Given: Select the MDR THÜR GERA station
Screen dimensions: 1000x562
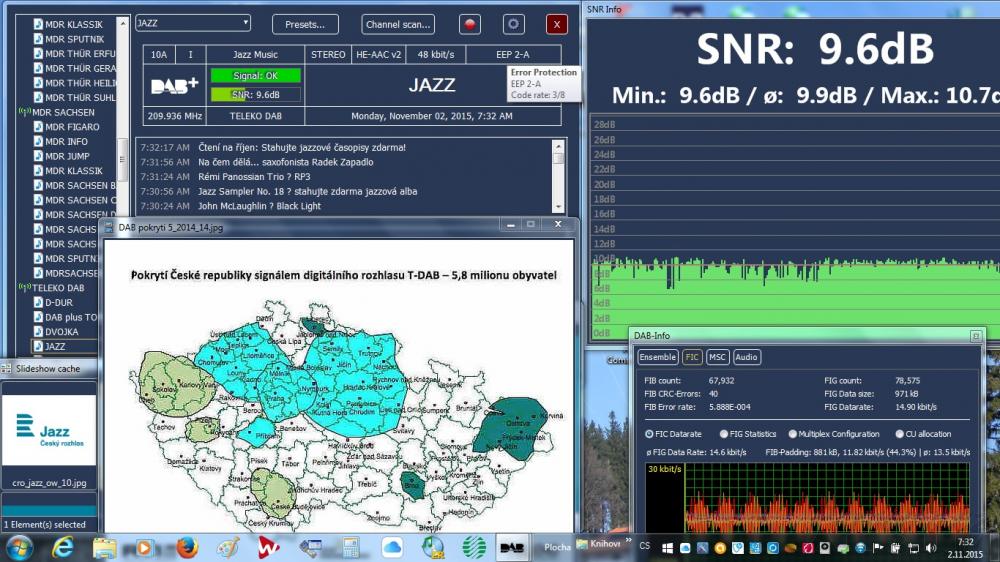Looking at the screenshot, I should (80, 68).
